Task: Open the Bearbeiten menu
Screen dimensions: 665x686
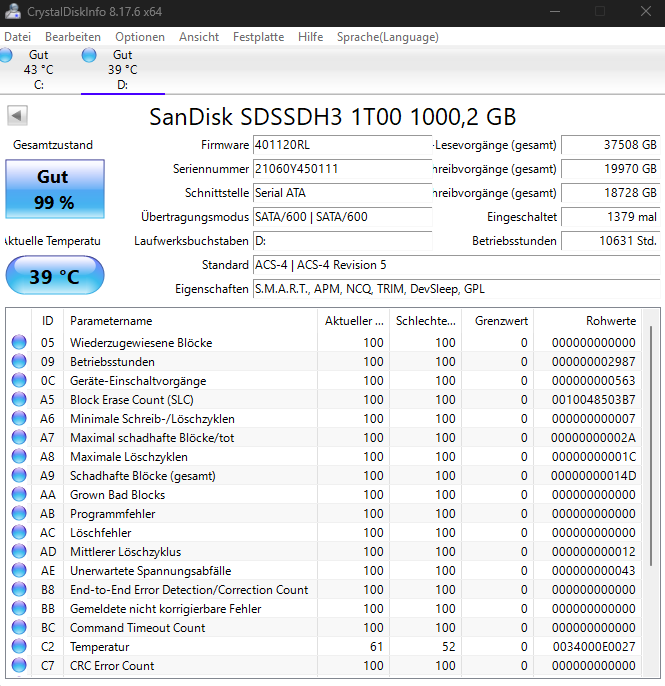Action: 73,37
